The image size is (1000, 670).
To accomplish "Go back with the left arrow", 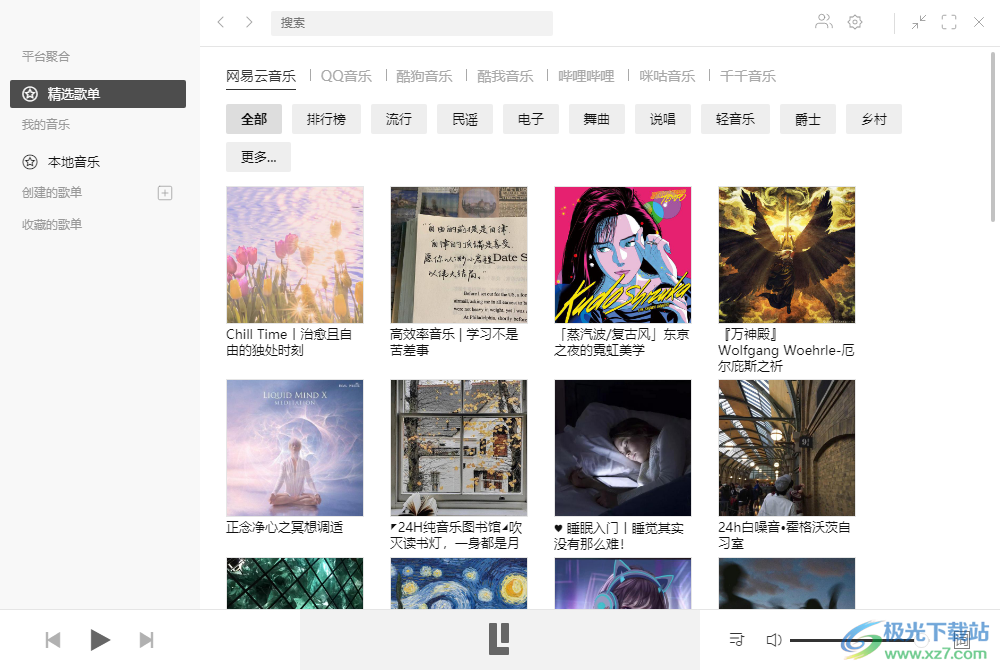I will 221,22.
